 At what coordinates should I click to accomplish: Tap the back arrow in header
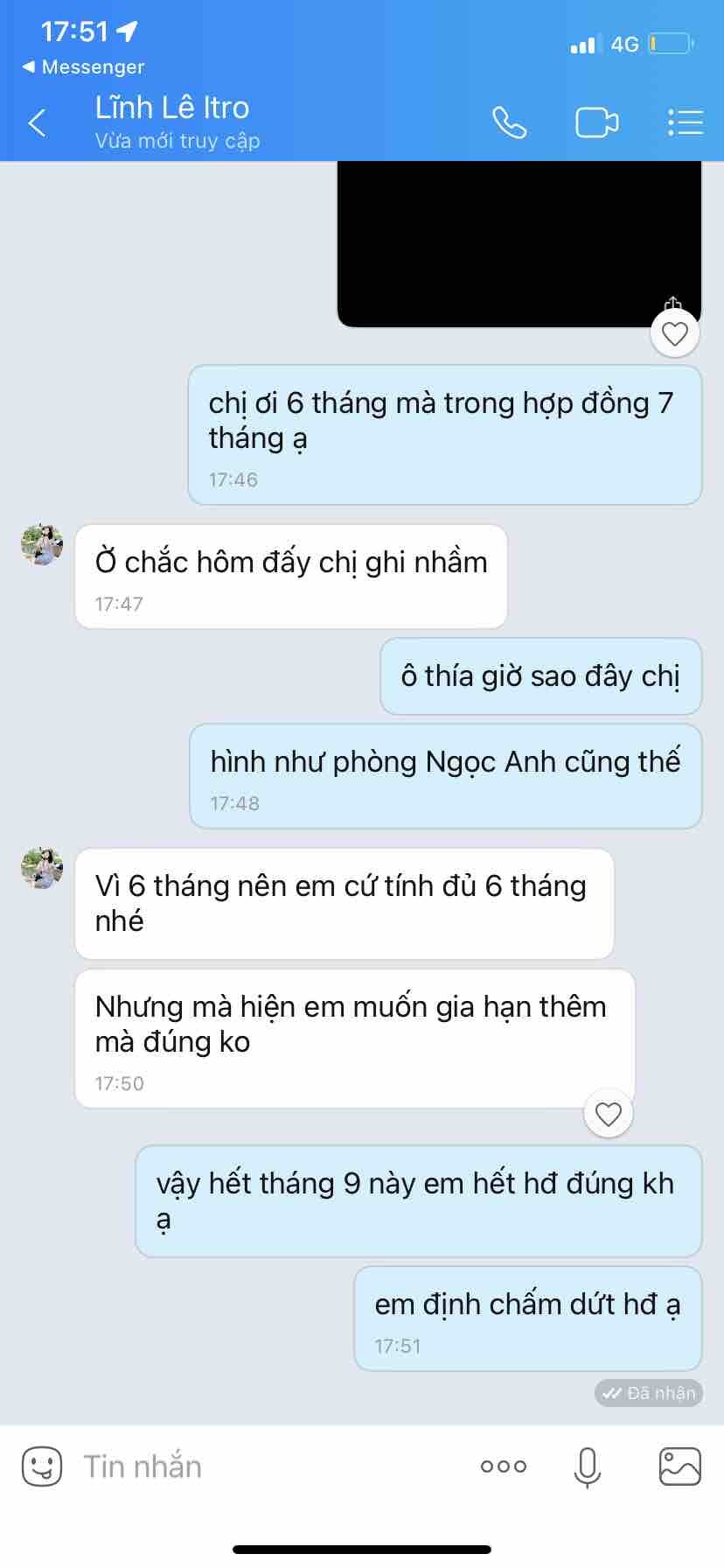click(37, 123)
